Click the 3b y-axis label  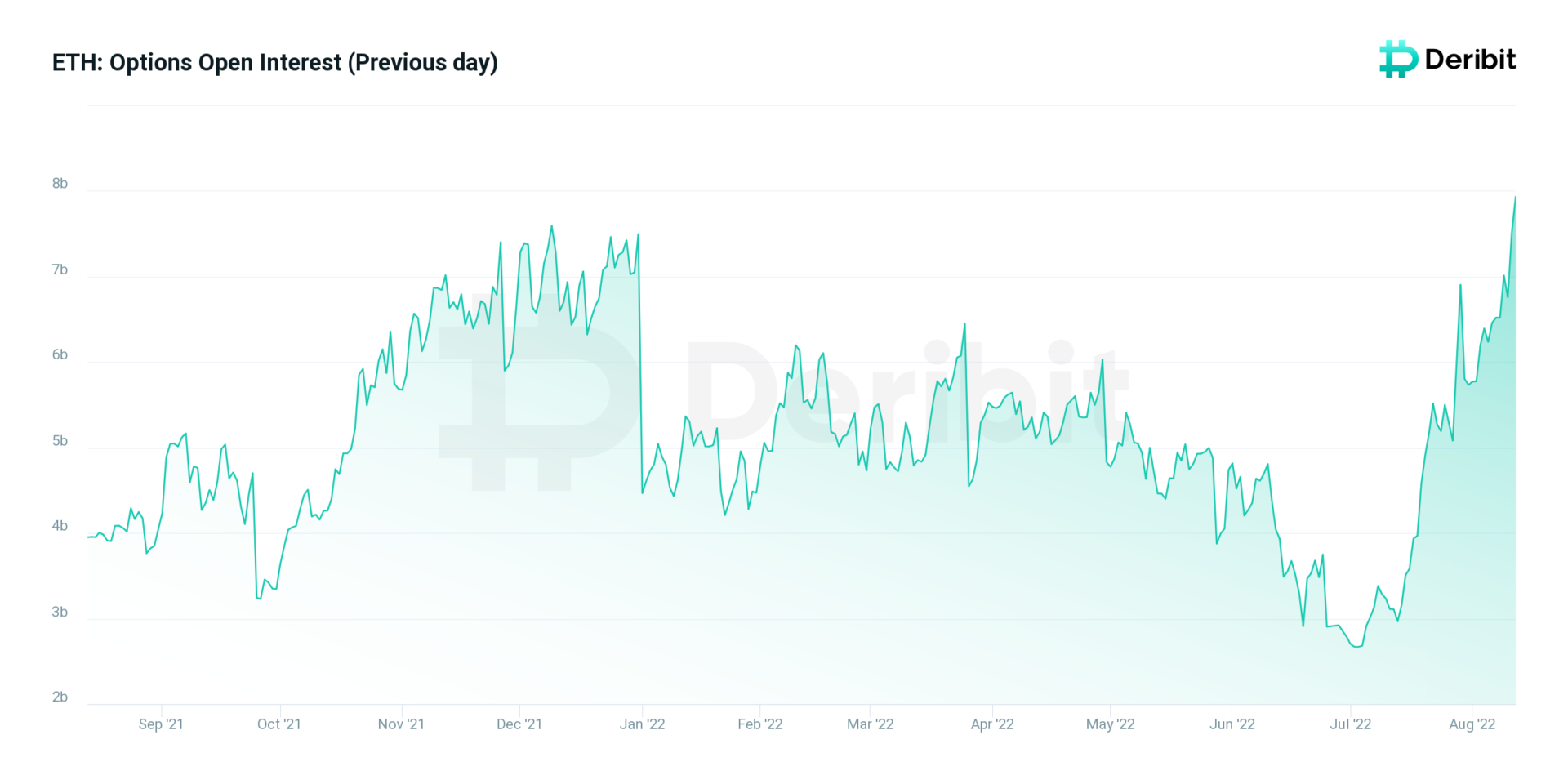click(x=60, y=612)
